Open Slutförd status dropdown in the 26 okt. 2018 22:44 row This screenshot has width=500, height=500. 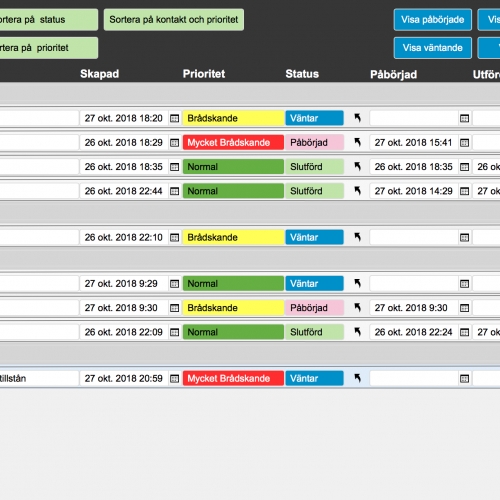314,191
